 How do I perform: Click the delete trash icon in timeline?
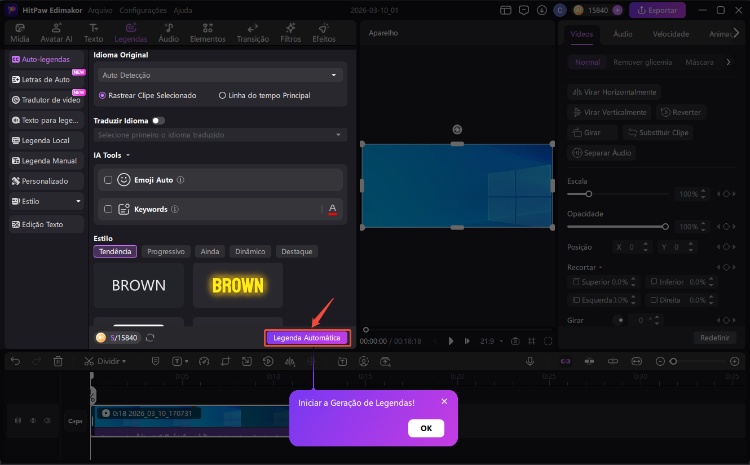pos(58,361)
